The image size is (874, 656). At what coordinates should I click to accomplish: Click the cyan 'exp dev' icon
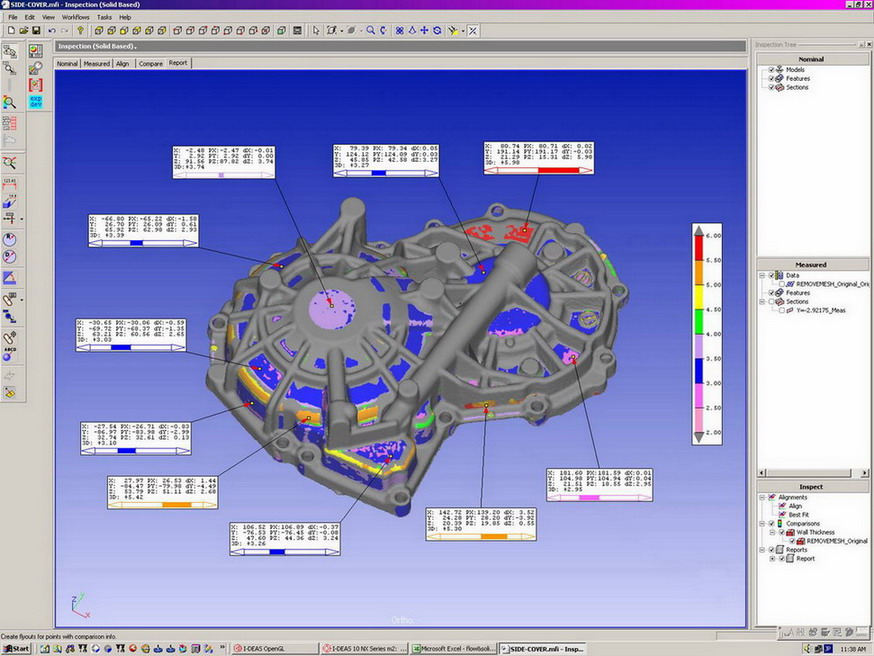tap(36, 101)
